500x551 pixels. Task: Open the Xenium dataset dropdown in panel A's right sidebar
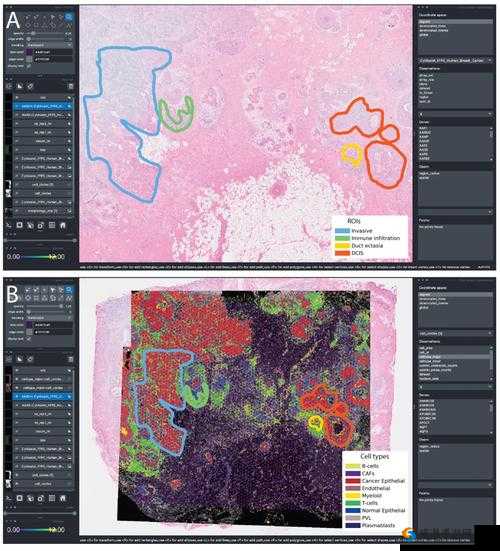pyautogui.click(x=455, y=60)
